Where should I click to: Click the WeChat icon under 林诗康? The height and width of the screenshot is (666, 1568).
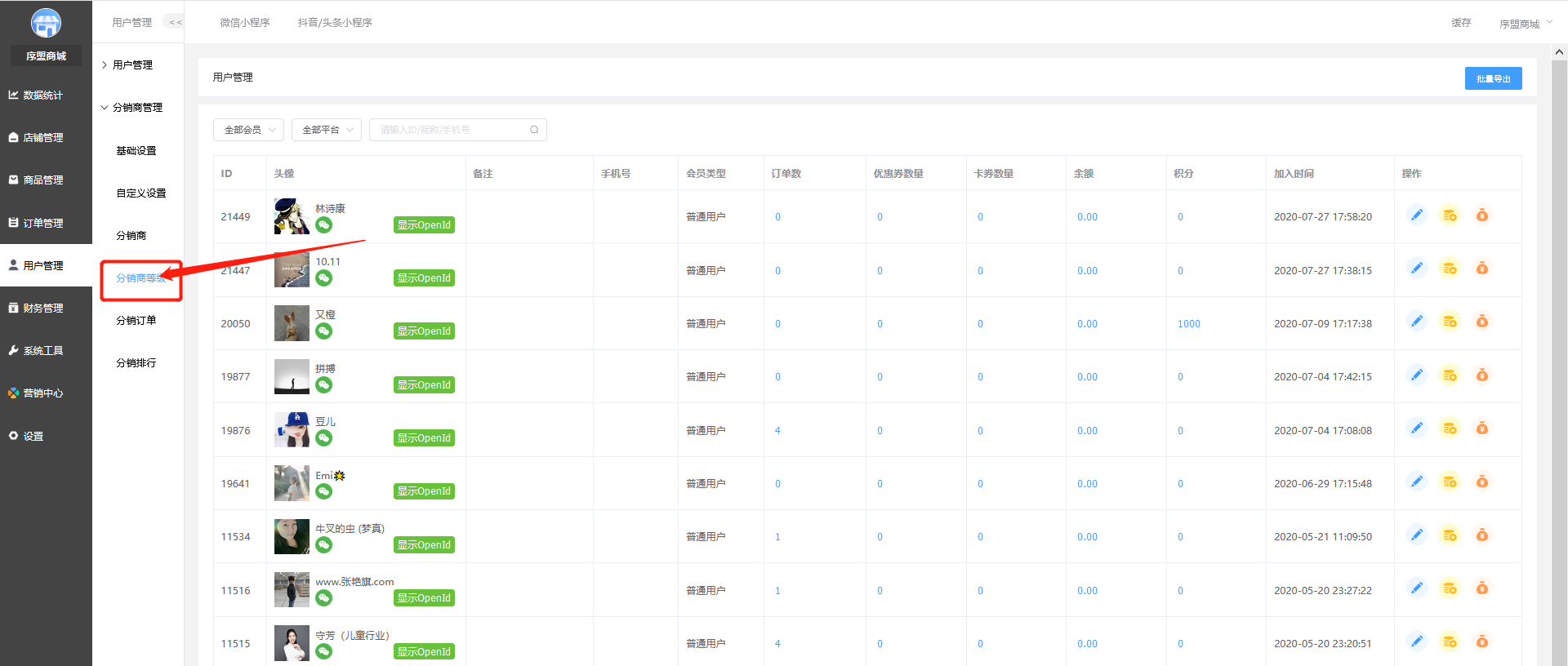[324, 225]
